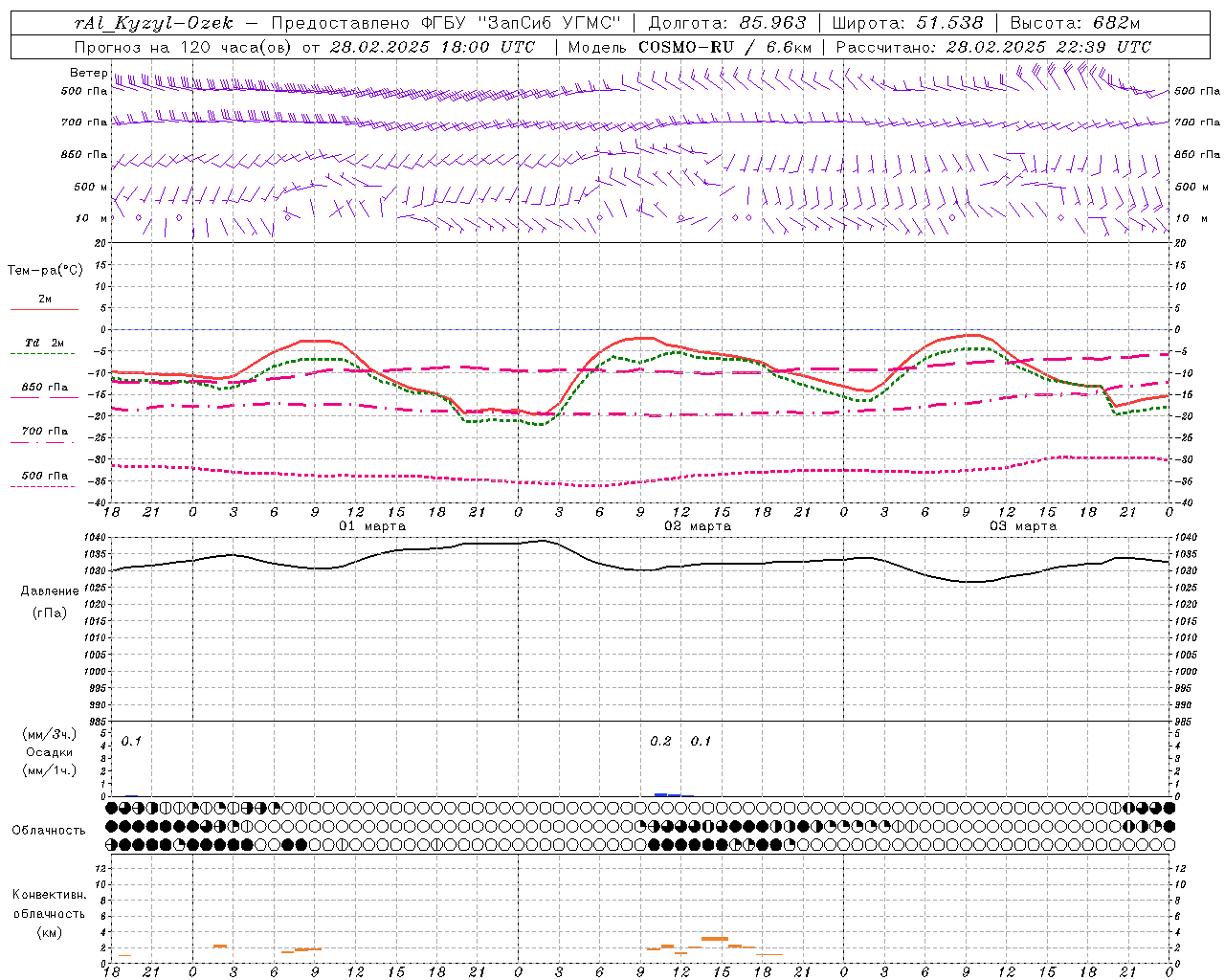This screenshot has height=980, width=1225.
Task: Click the Рассчитано: 28.02.2025 22:39 UTC text
Action: (993, 47)
